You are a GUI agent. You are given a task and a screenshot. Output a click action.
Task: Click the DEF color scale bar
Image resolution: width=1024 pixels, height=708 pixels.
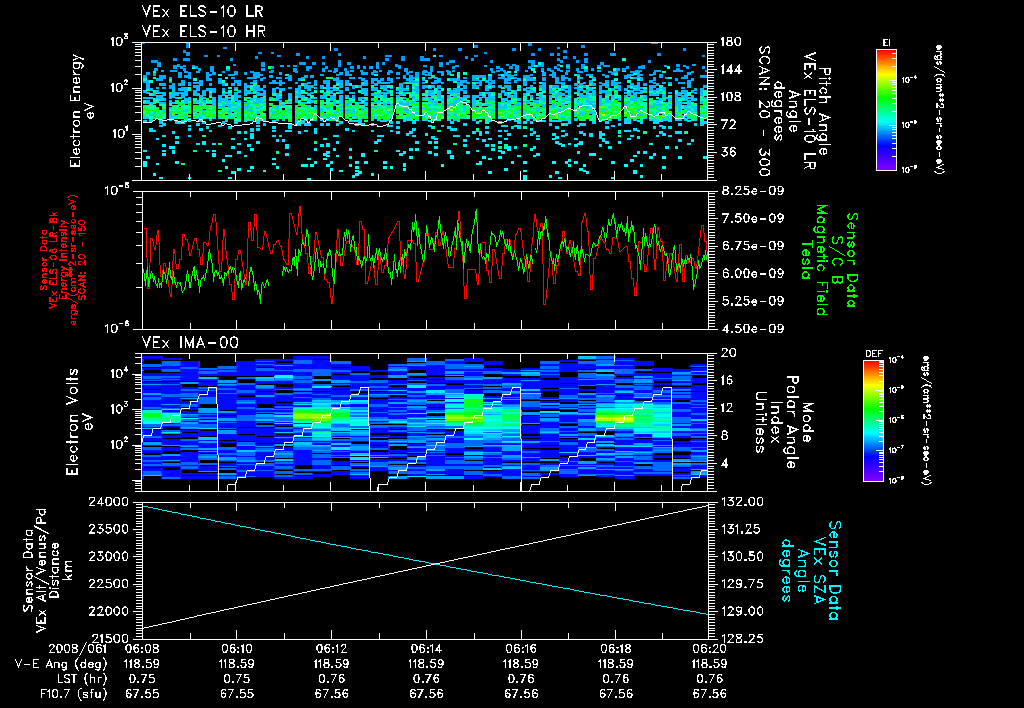[874, 421]
